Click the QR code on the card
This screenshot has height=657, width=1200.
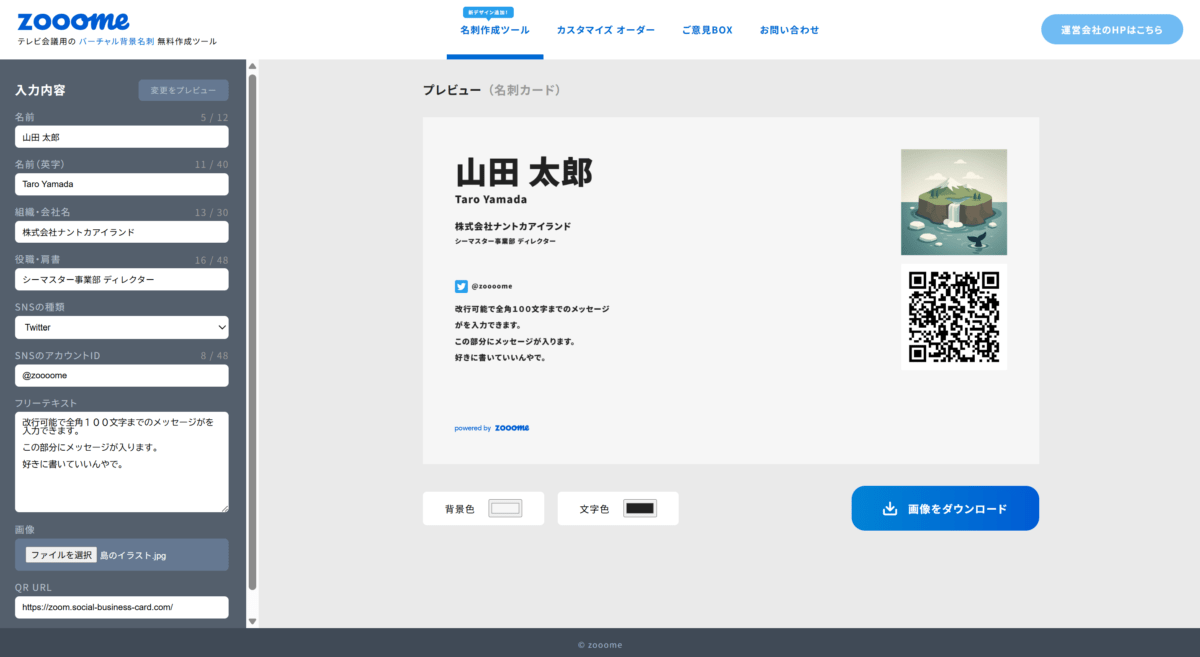[953, 317]
